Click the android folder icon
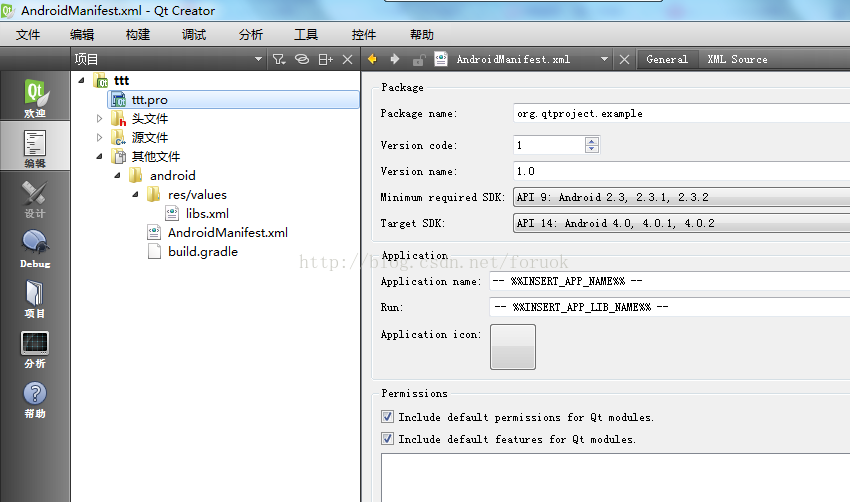Image resolution: width=850 pixels, height=502 pixels. click(x=136, y=175)
